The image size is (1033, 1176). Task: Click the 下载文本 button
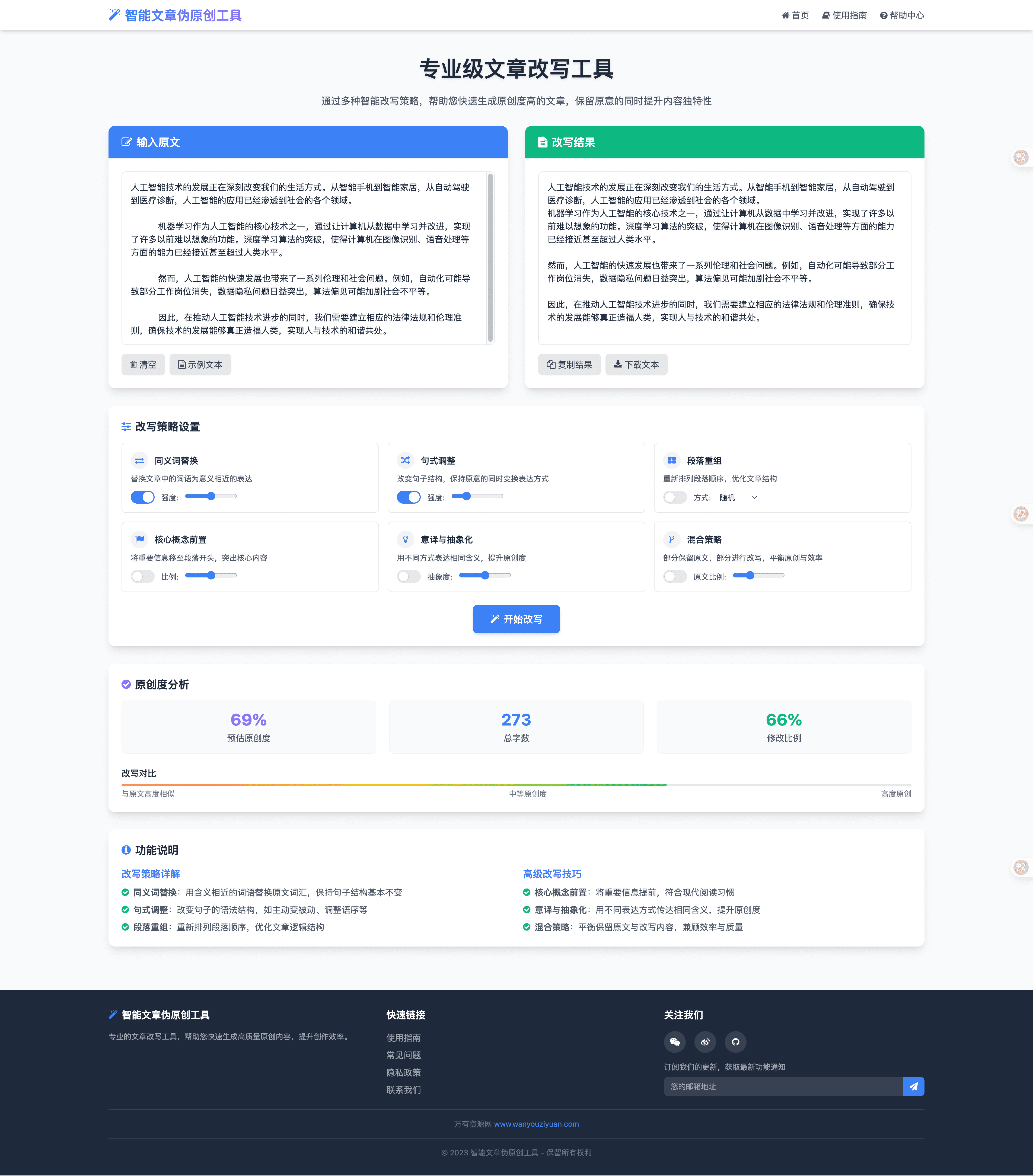coord(636,365)
